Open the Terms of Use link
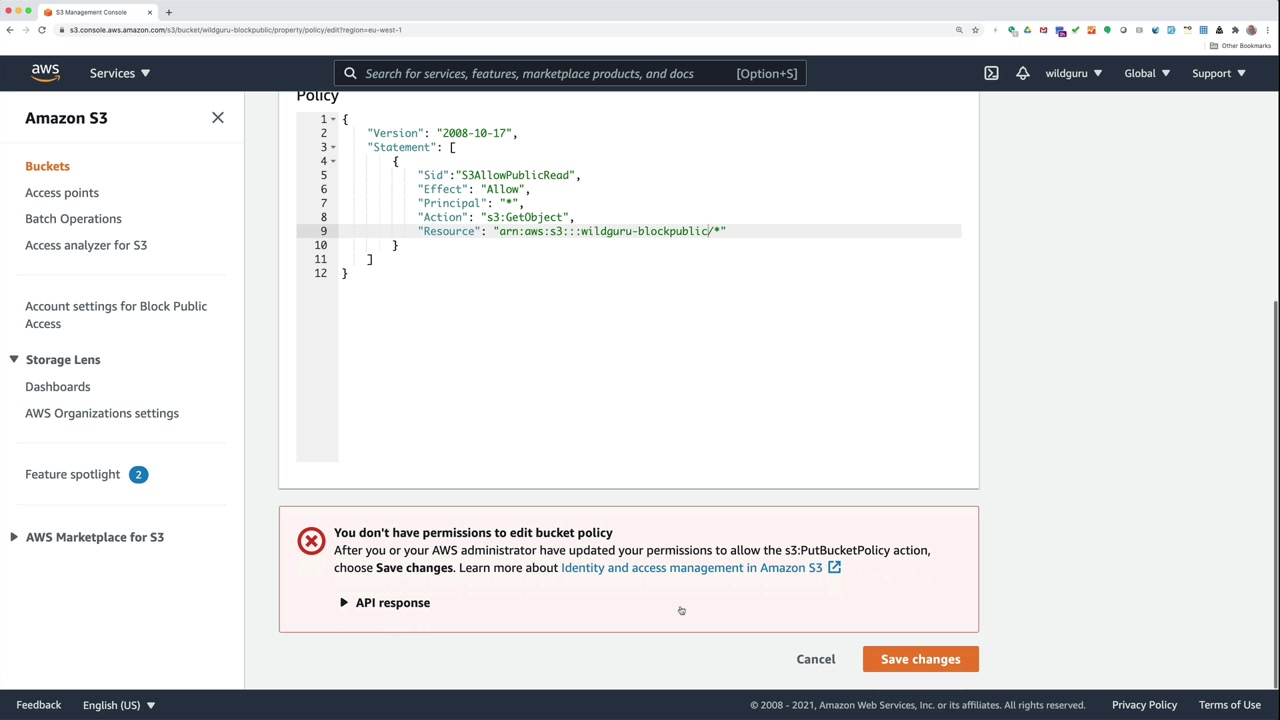Viewport: 1280px width, 720px height. click(1230, 705)
